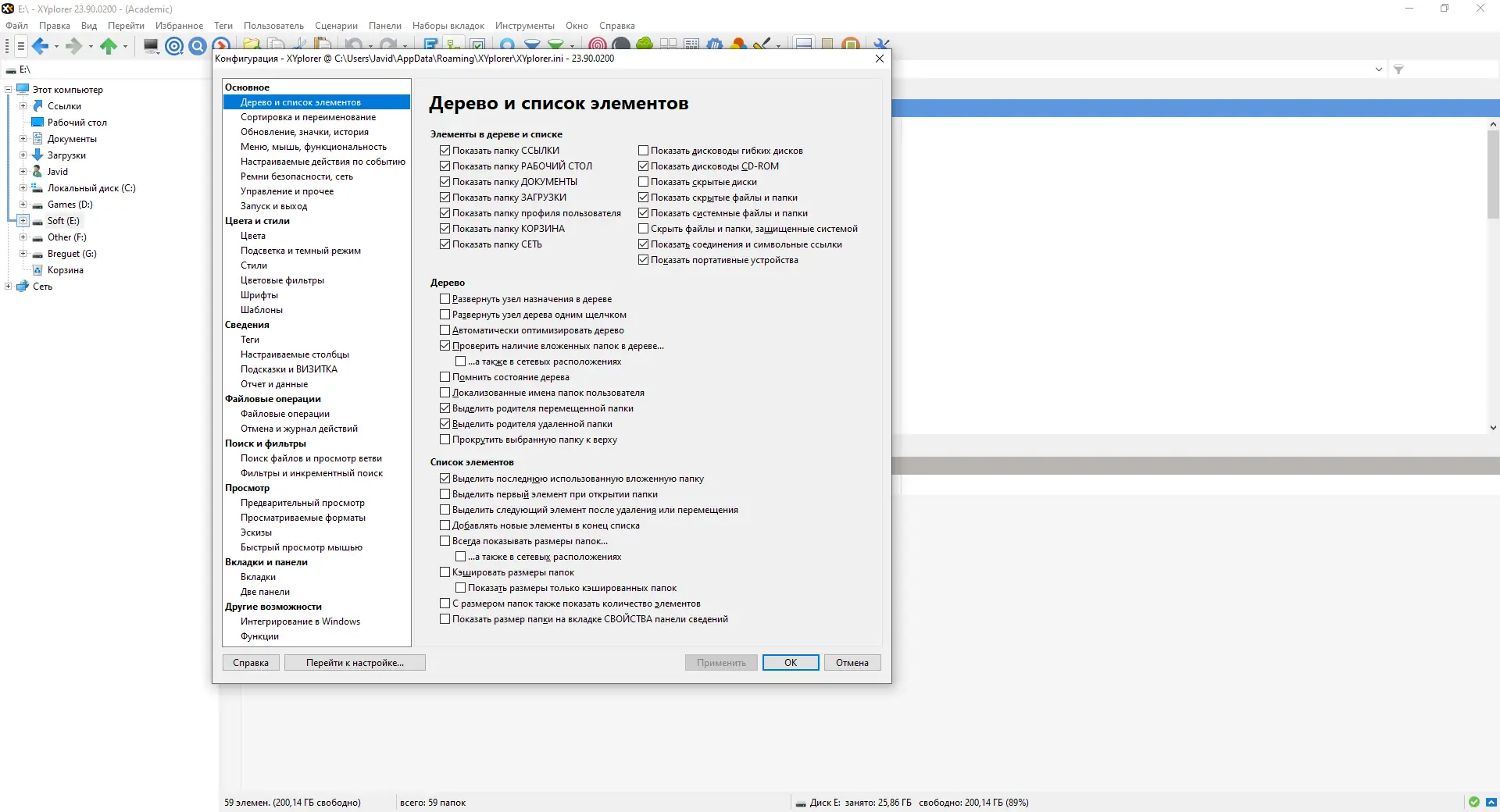Click the Загрузки download arrow icon
The image size is (1500, 812).
click(x=37, y=155)
